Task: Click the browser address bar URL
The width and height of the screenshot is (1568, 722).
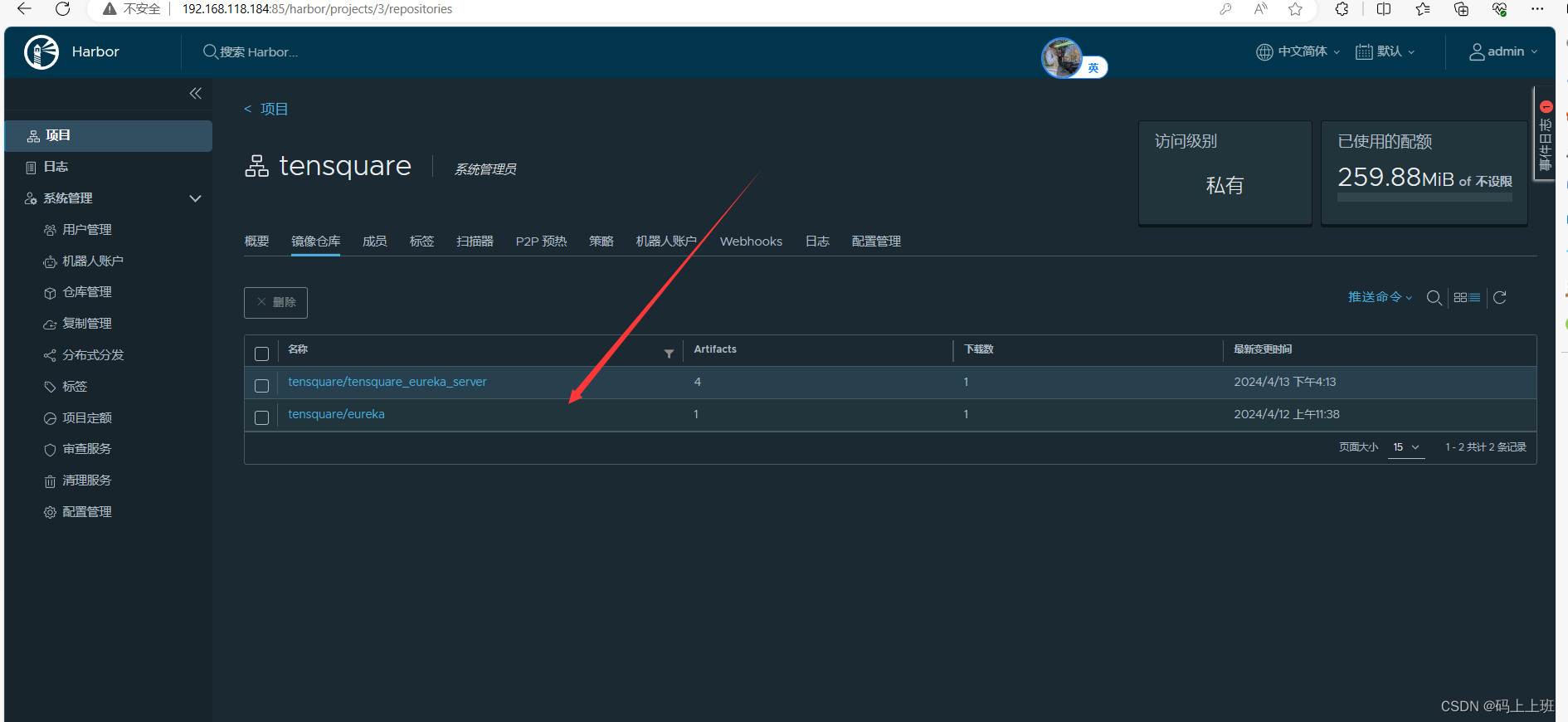Action: point(318,9)
